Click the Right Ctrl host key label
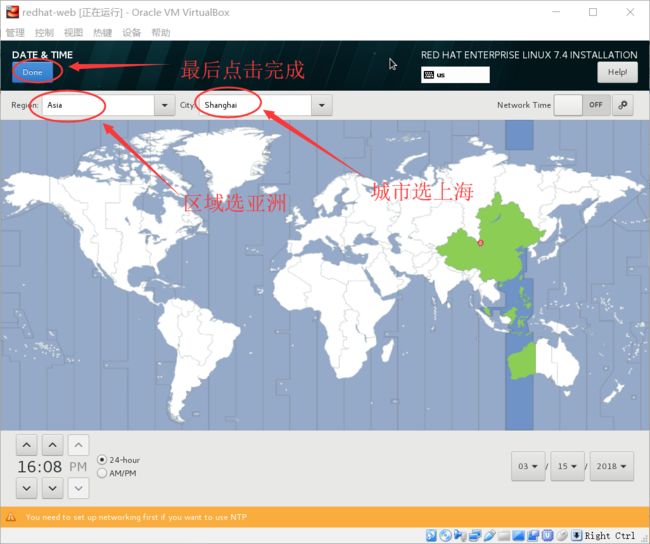650x544 pixels. 610,535
